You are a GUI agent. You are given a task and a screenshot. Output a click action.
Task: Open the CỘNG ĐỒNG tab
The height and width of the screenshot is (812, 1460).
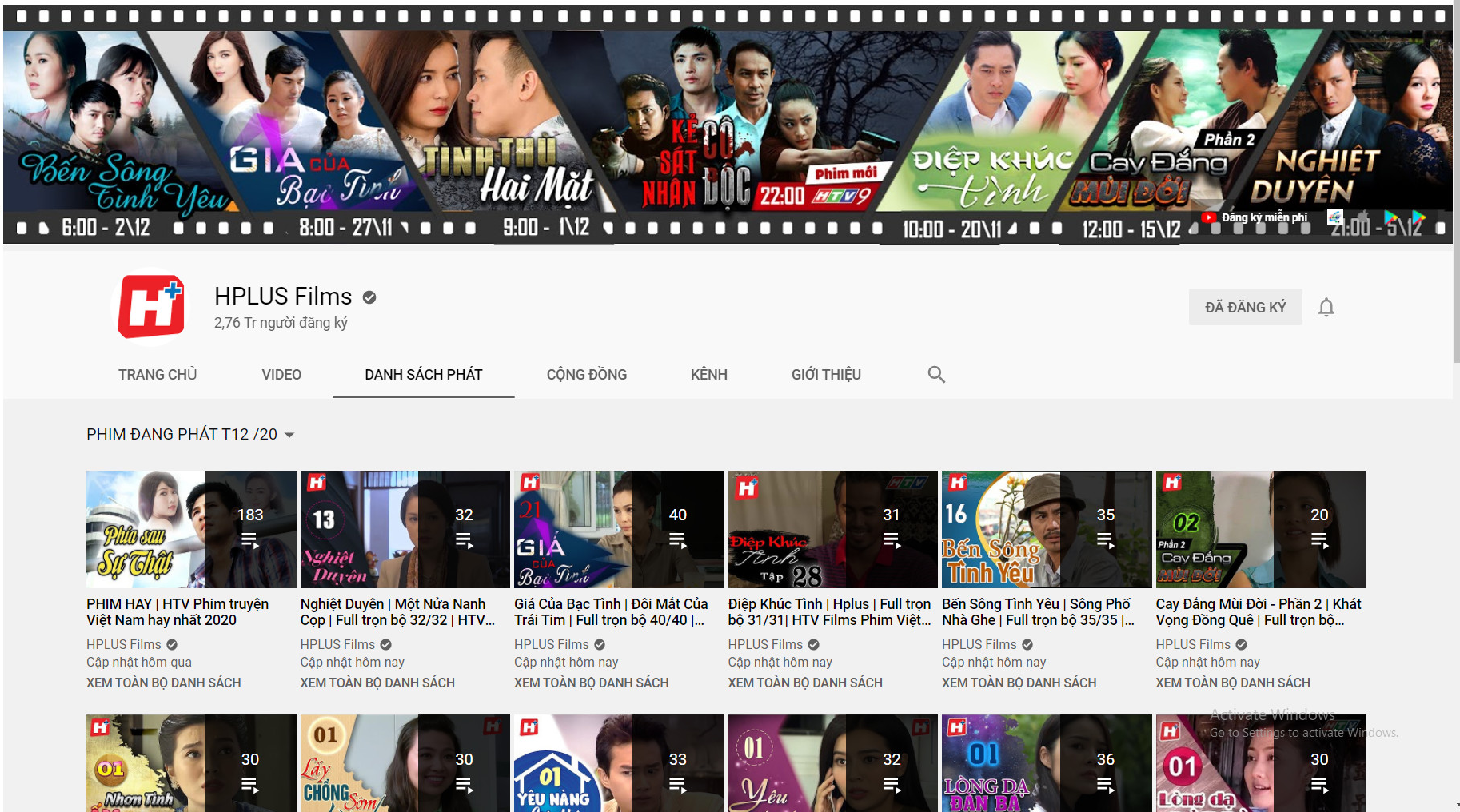click(586, 375)
